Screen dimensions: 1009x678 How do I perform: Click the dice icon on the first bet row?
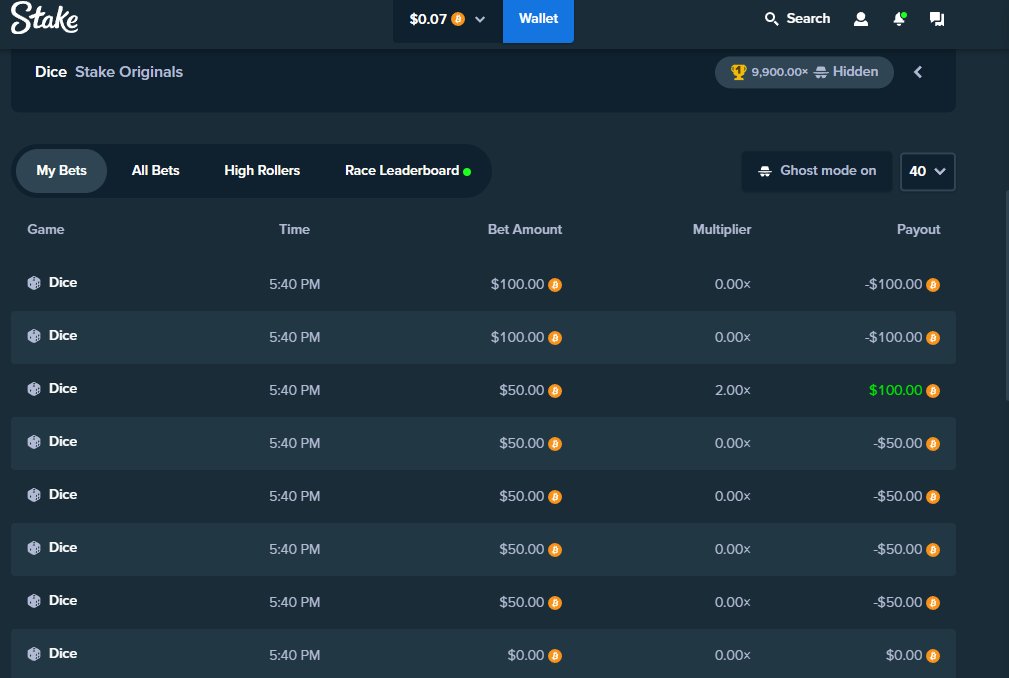(33, 282)
